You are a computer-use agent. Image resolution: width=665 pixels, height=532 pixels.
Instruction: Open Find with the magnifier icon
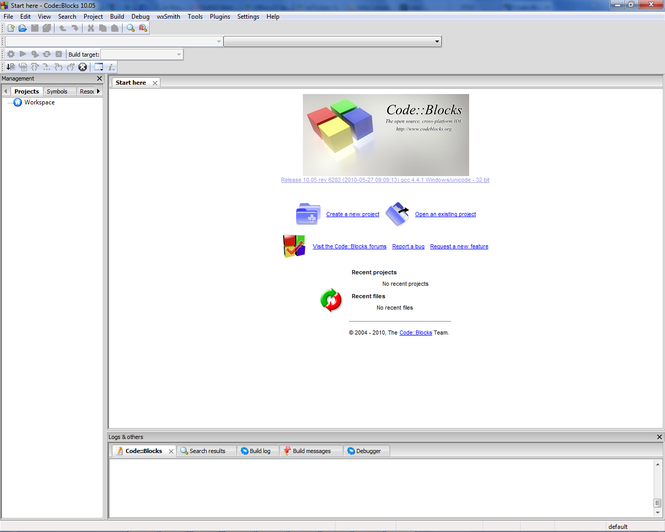pos(131,28)
